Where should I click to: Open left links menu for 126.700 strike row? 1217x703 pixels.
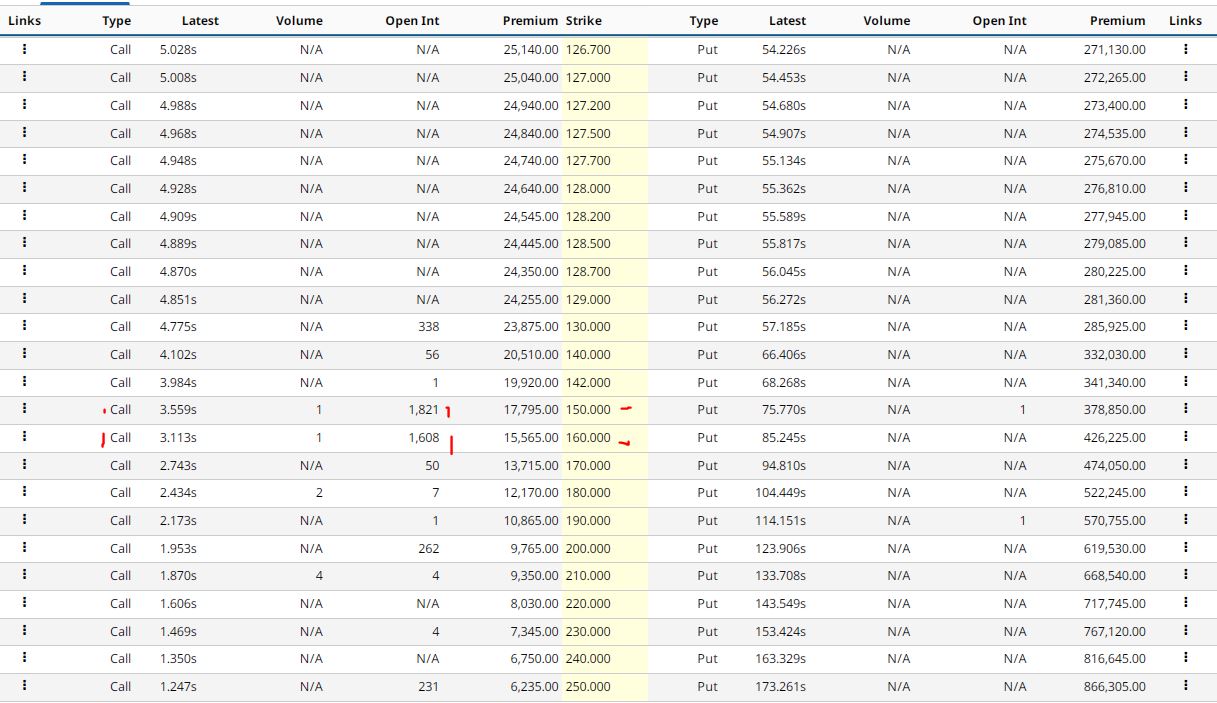coord(24,49)
